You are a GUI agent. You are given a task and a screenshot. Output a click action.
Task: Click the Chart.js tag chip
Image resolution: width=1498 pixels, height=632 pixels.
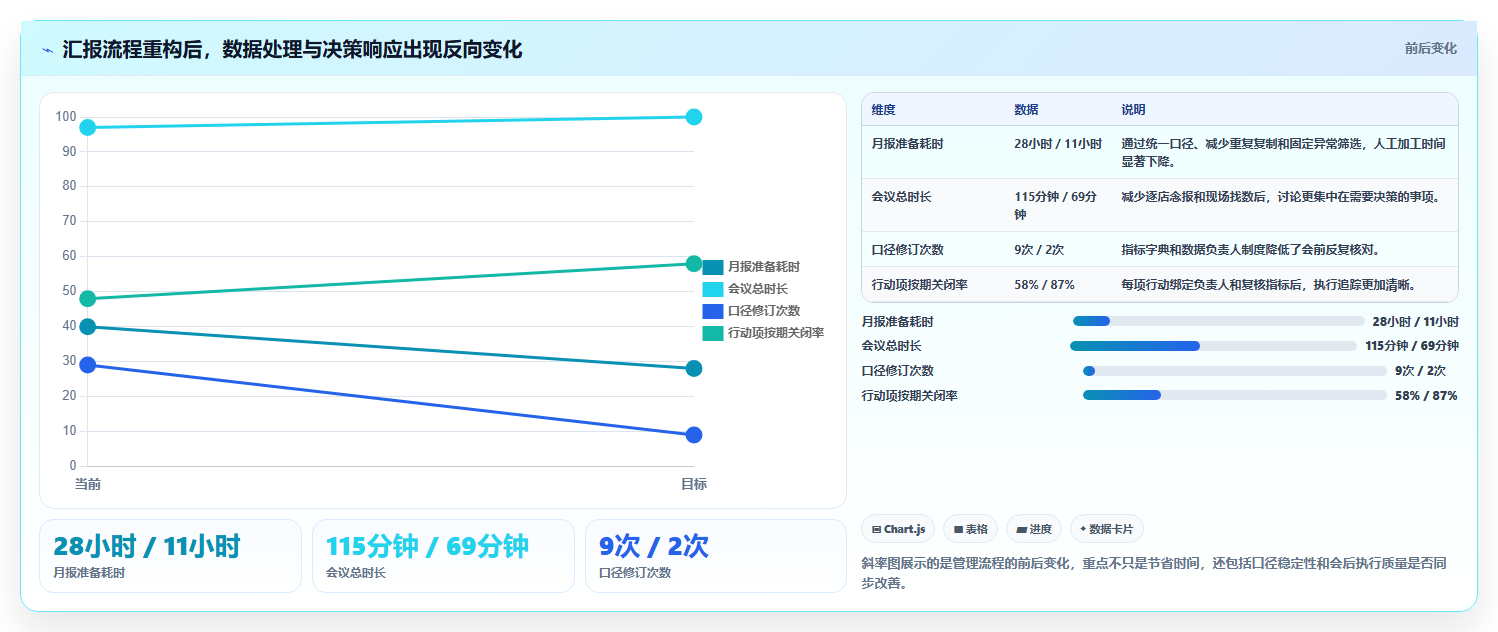click(898, 529)
